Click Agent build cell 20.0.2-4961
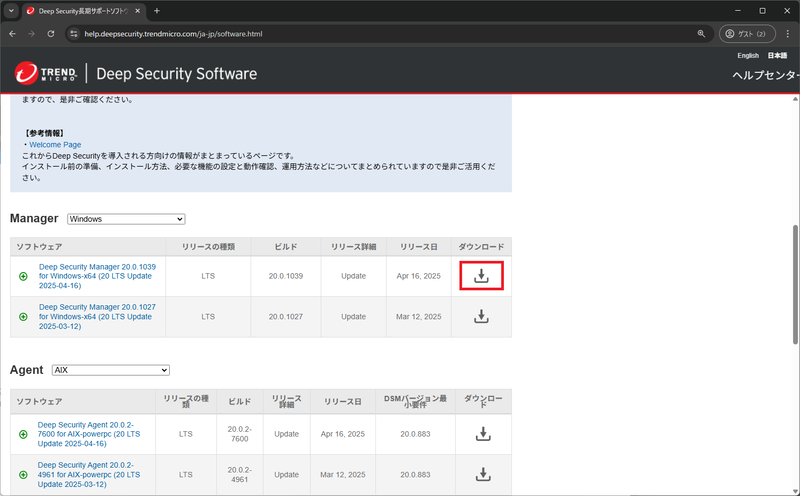This screenshot has width=800, height=496. (240, 475)
